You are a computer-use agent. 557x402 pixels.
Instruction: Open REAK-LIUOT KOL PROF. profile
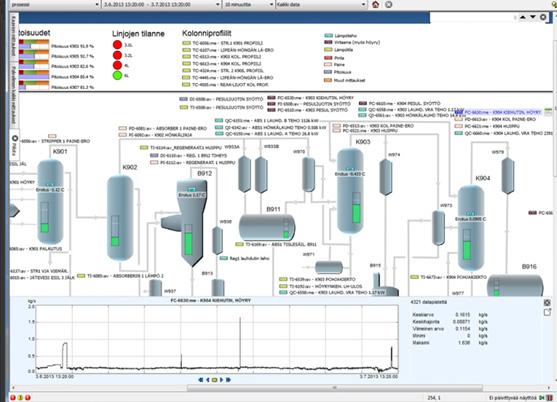point(226,85)
